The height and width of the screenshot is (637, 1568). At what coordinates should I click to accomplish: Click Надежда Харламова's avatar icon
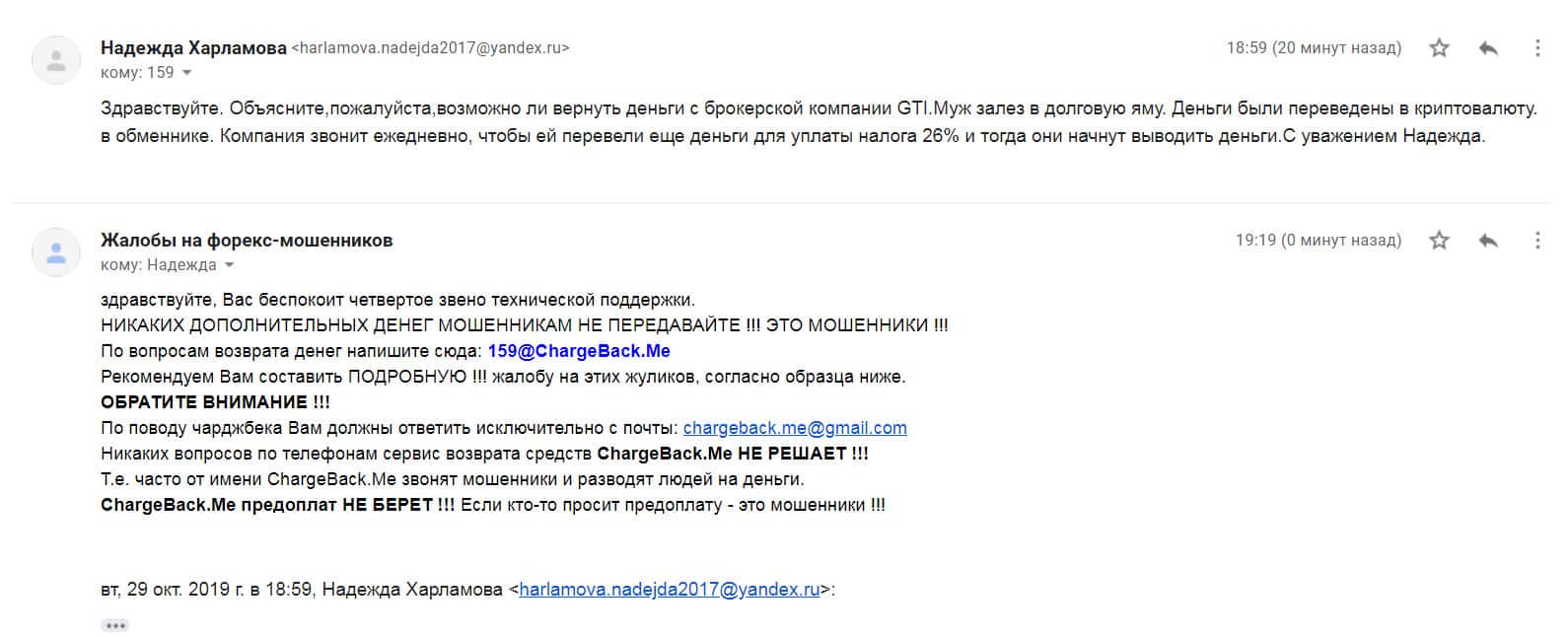(56, 60)
